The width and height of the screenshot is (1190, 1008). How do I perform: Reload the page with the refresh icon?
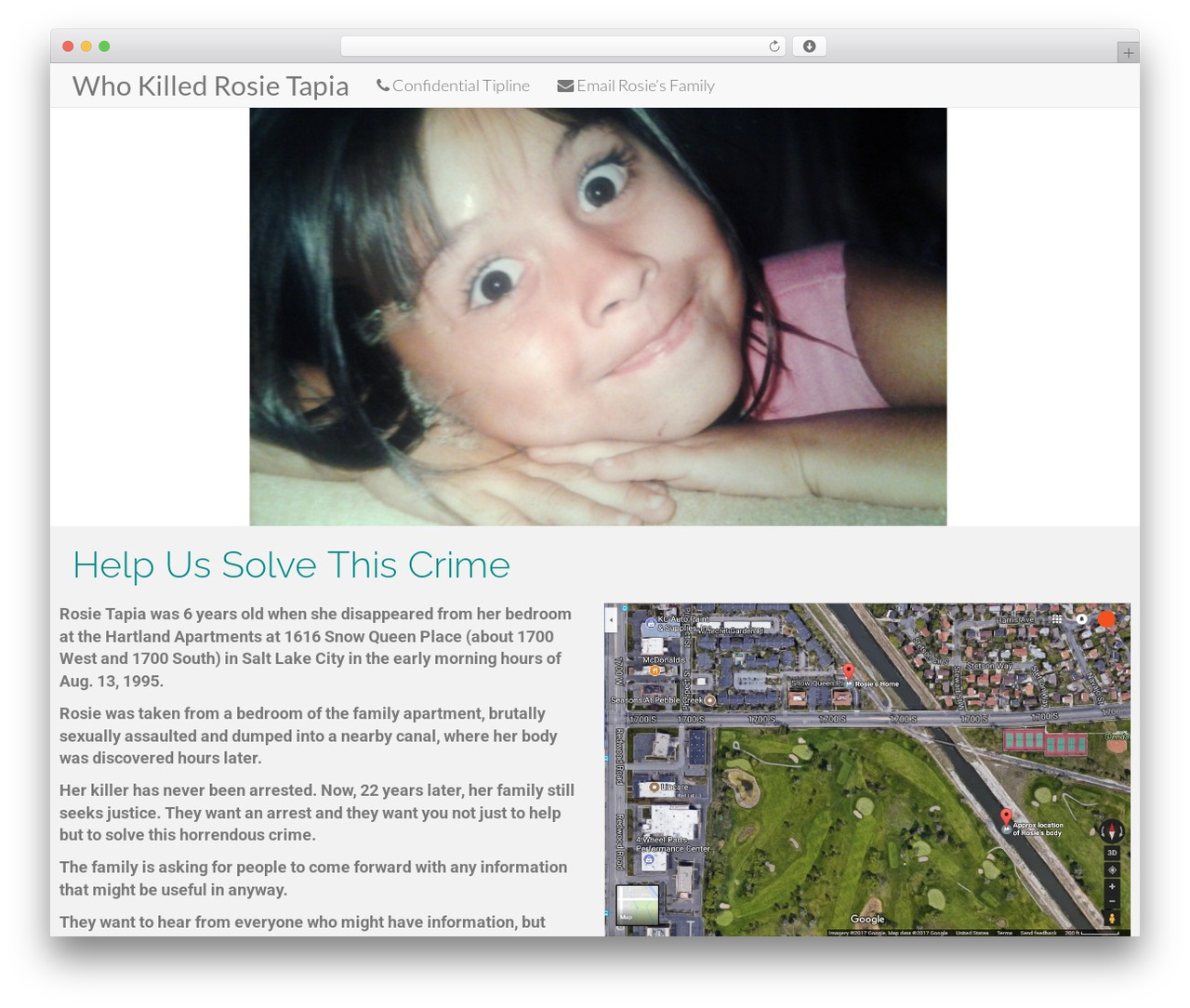774,46
